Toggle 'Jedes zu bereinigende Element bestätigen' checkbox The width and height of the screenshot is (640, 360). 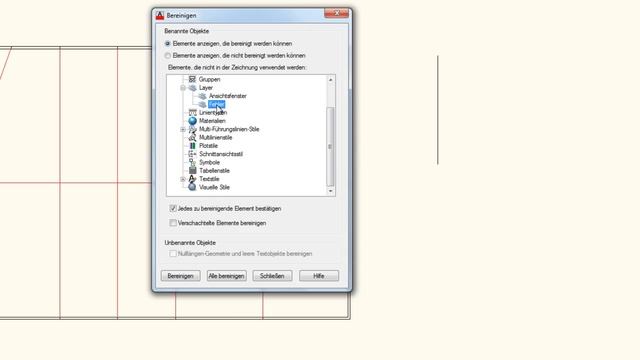[x=173, y=209]
